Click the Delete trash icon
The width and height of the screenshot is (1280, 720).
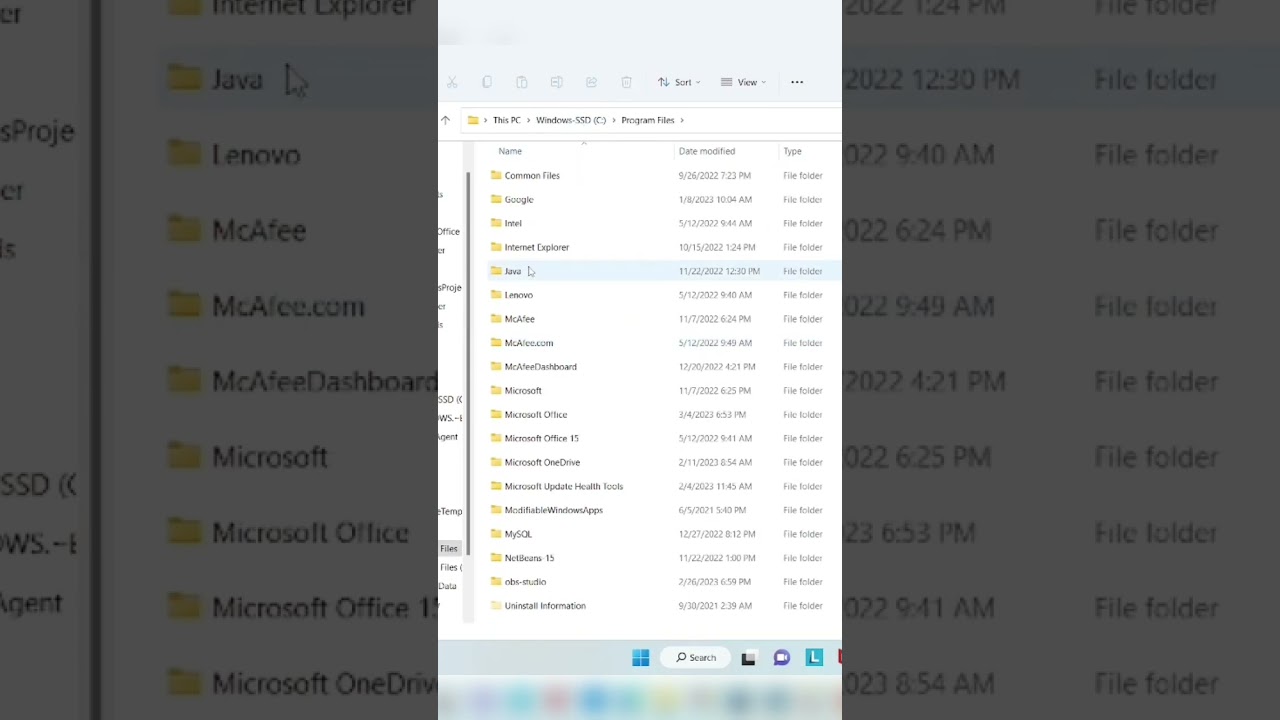click(x=626, y=82)
